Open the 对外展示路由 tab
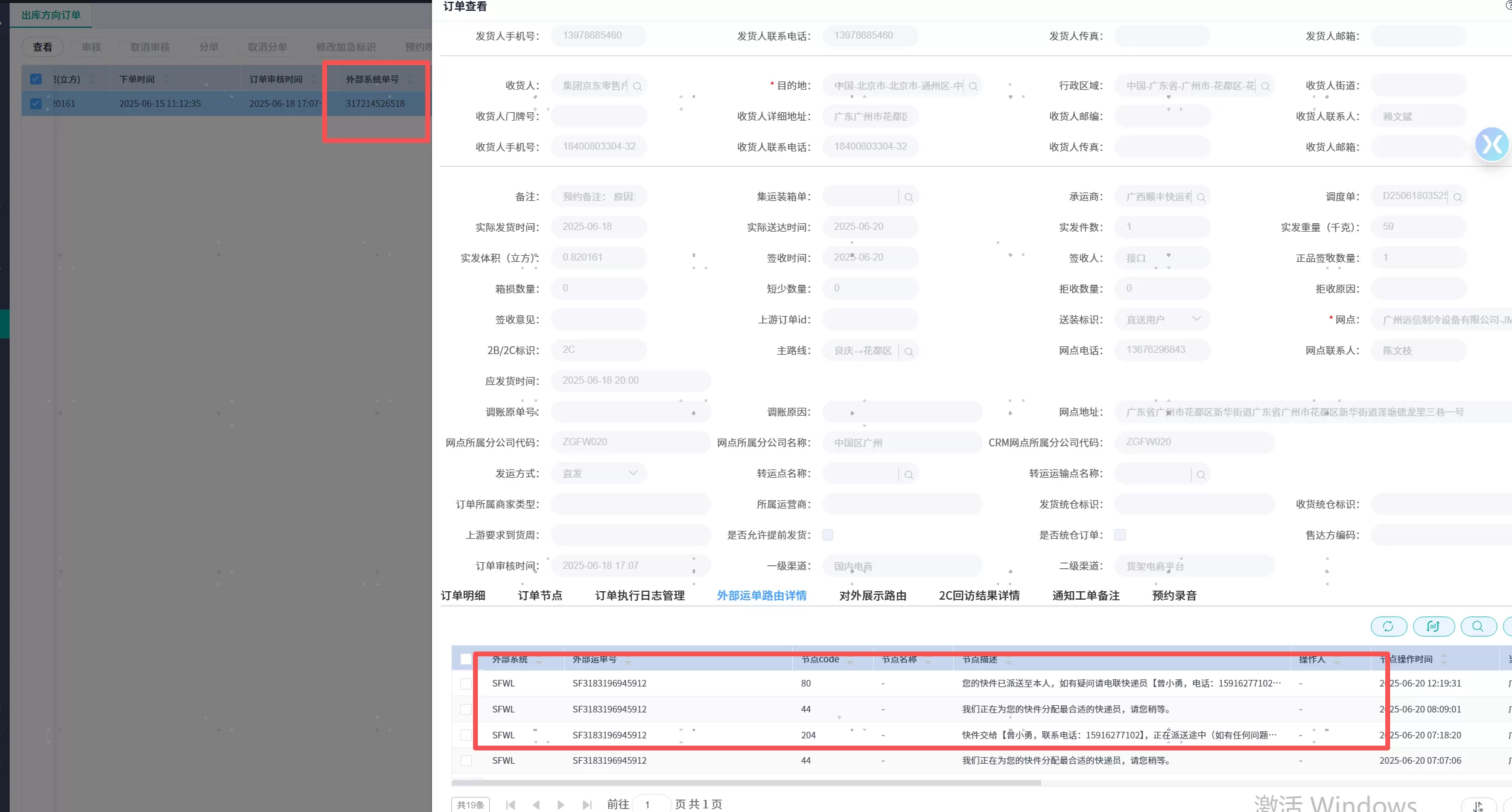Image resolution: width=1512 pixels, height=812 pixels. point(872,596)
